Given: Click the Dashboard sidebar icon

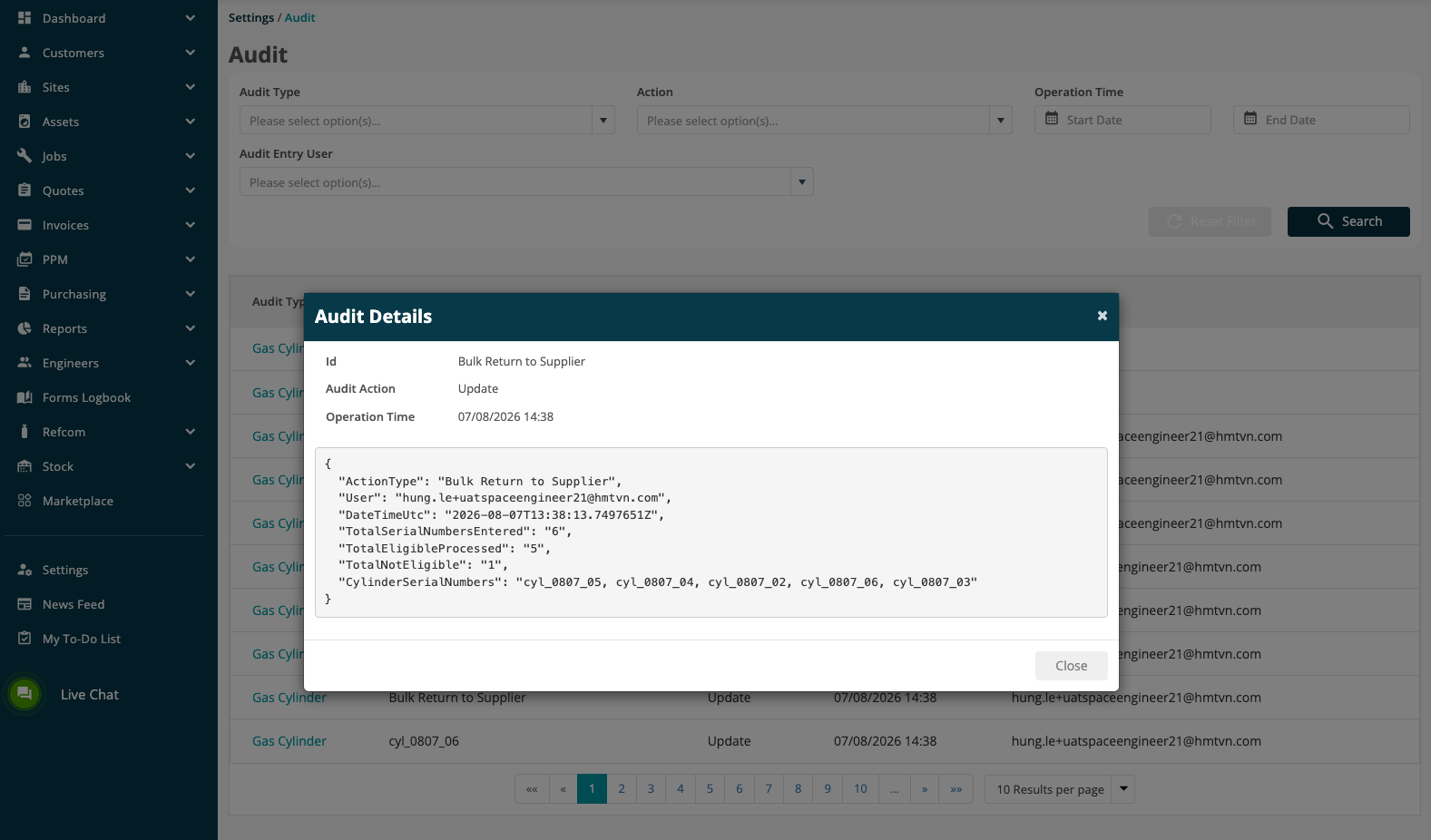Looking at the screenshot, I should [25, 18].
